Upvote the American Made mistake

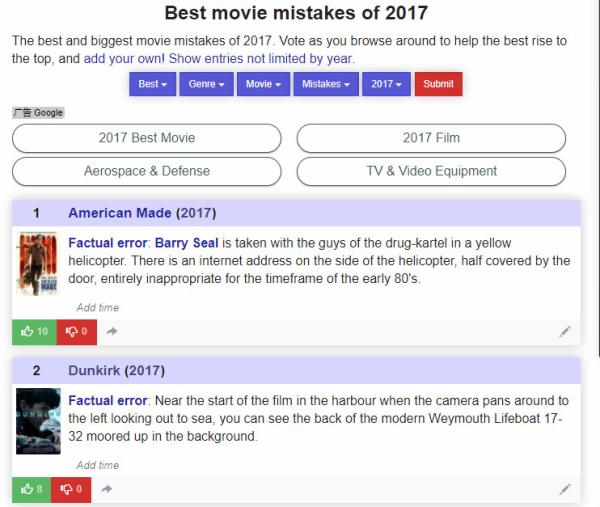tap(34, 331)
